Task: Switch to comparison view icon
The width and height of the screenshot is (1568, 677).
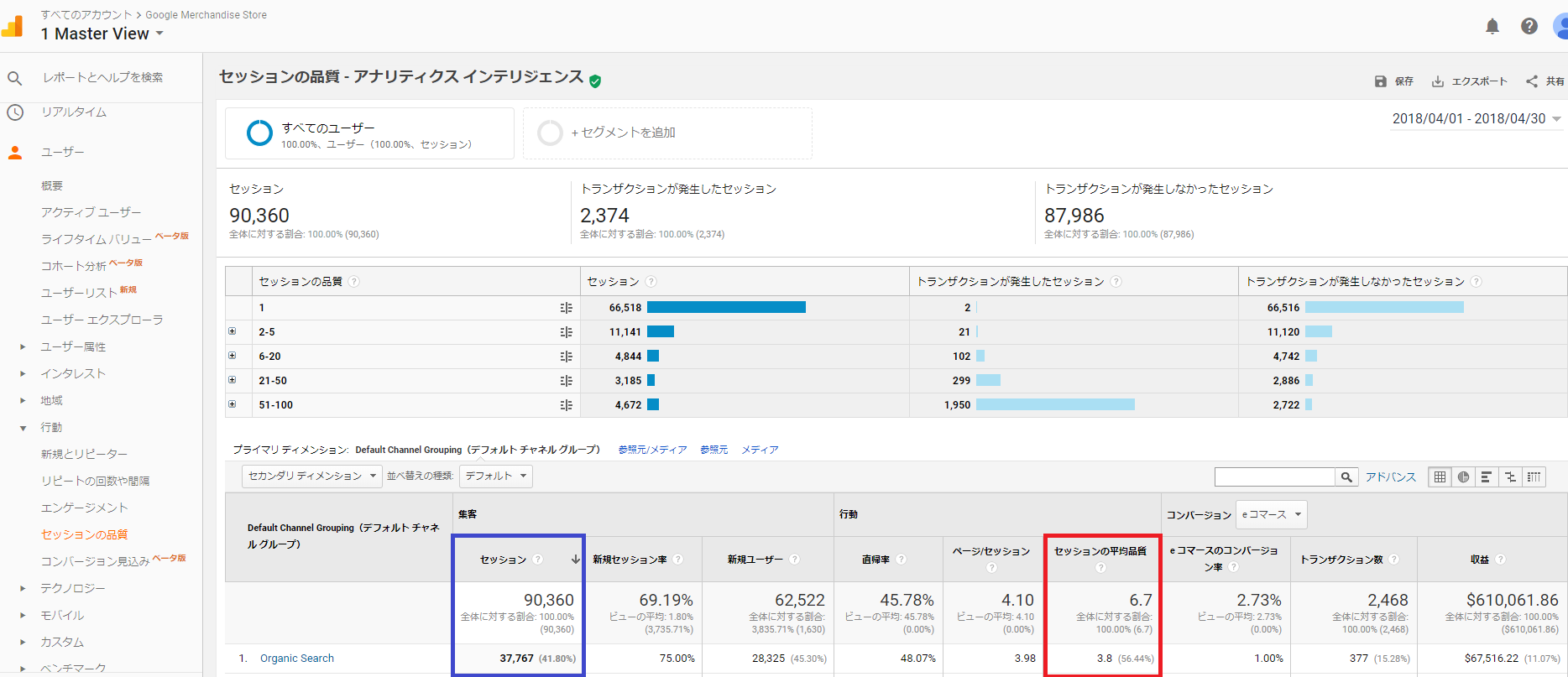Action: [1510, 477]
